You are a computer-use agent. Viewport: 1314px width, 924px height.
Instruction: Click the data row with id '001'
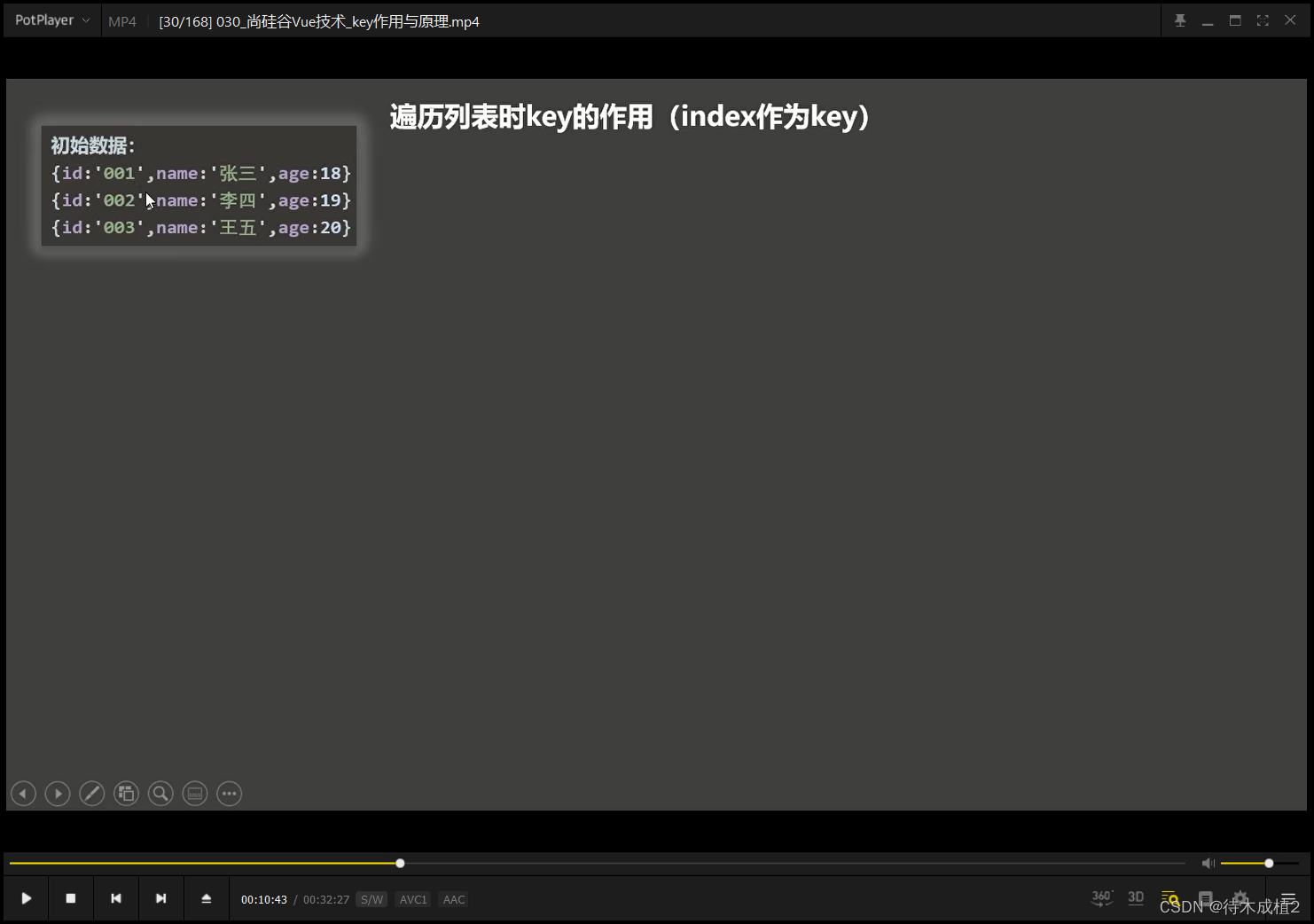point(201,173)
